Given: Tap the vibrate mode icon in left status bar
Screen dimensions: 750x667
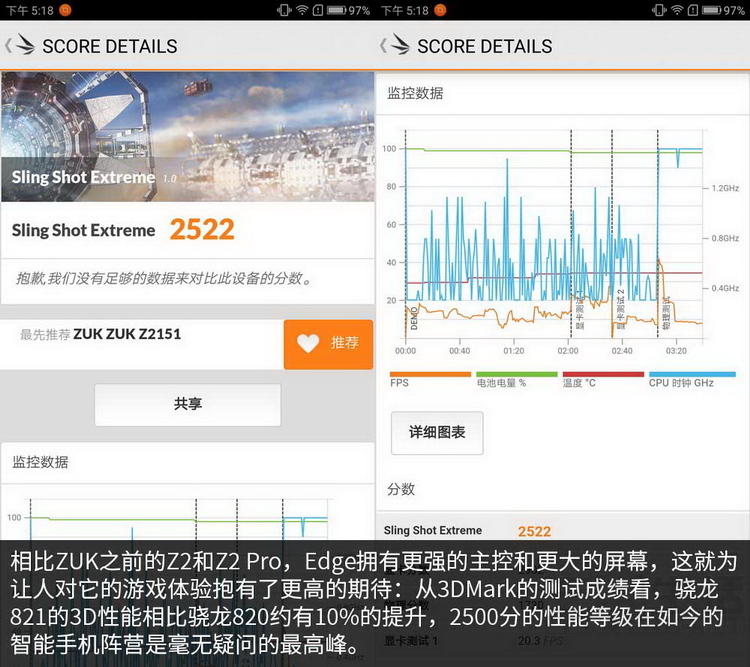Looking at the screenshot, I should (284, 10).
